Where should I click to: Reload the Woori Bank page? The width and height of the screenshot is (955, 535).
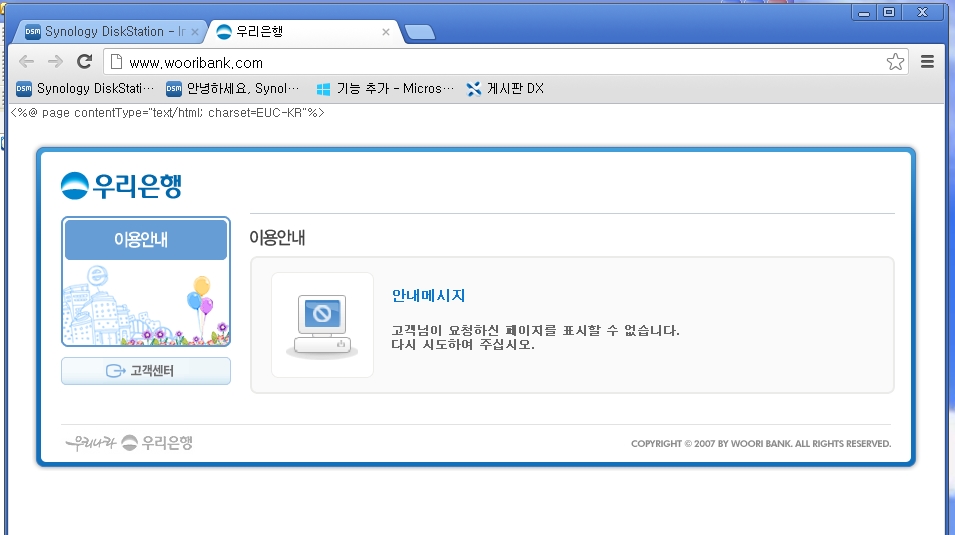tap(85, 62)
